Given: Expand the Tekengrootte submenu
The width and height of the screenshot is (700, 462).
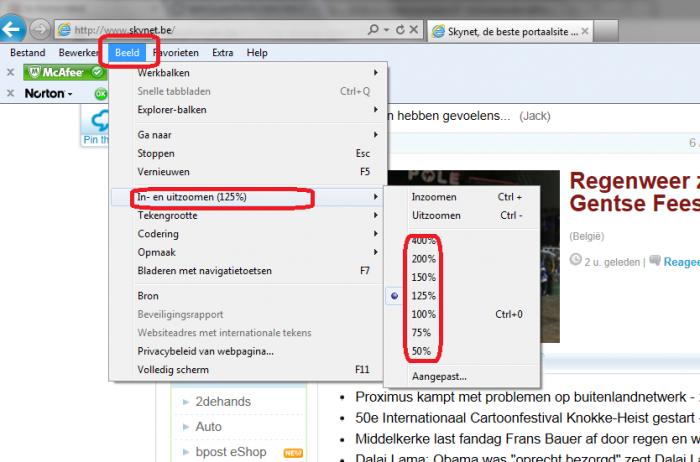Looking at the screenshot, I should coord(246,216).
